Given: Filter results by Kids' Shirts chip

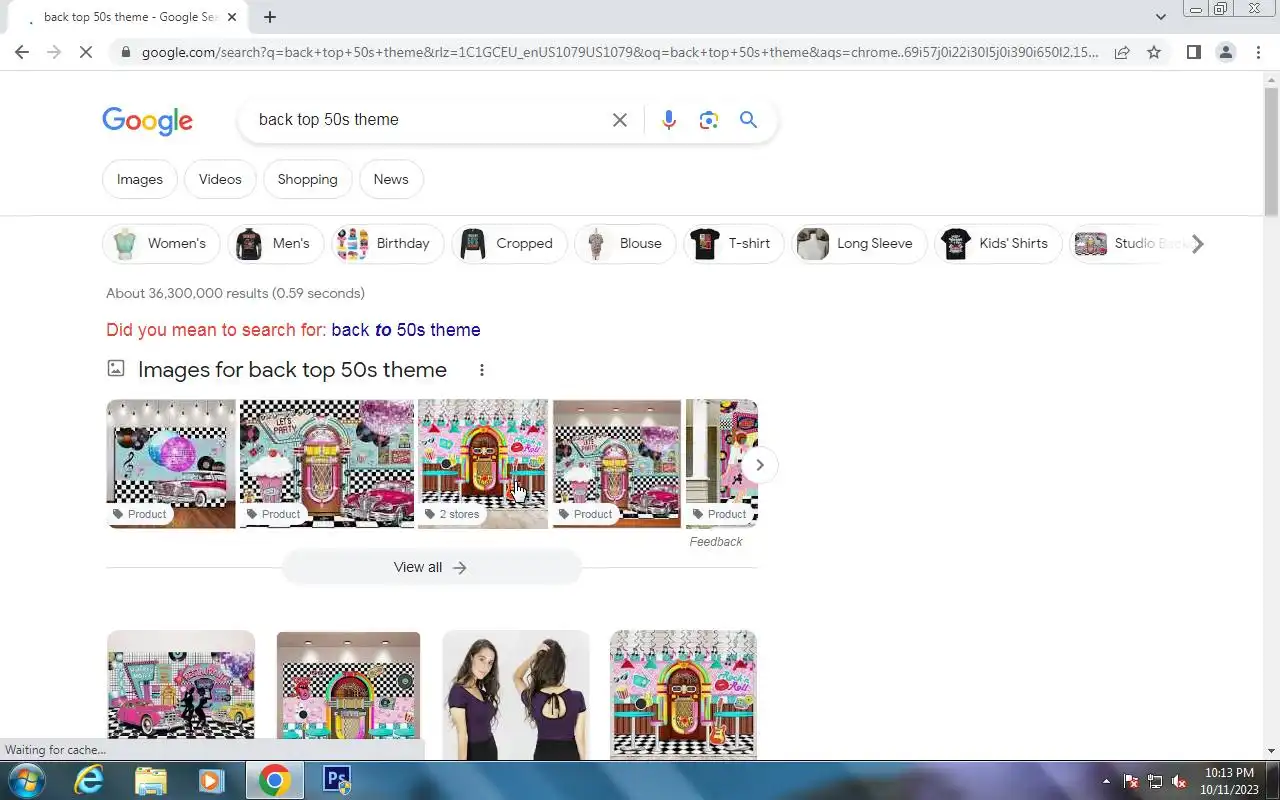Looking at the screenshot, I should tap(998, 243).
